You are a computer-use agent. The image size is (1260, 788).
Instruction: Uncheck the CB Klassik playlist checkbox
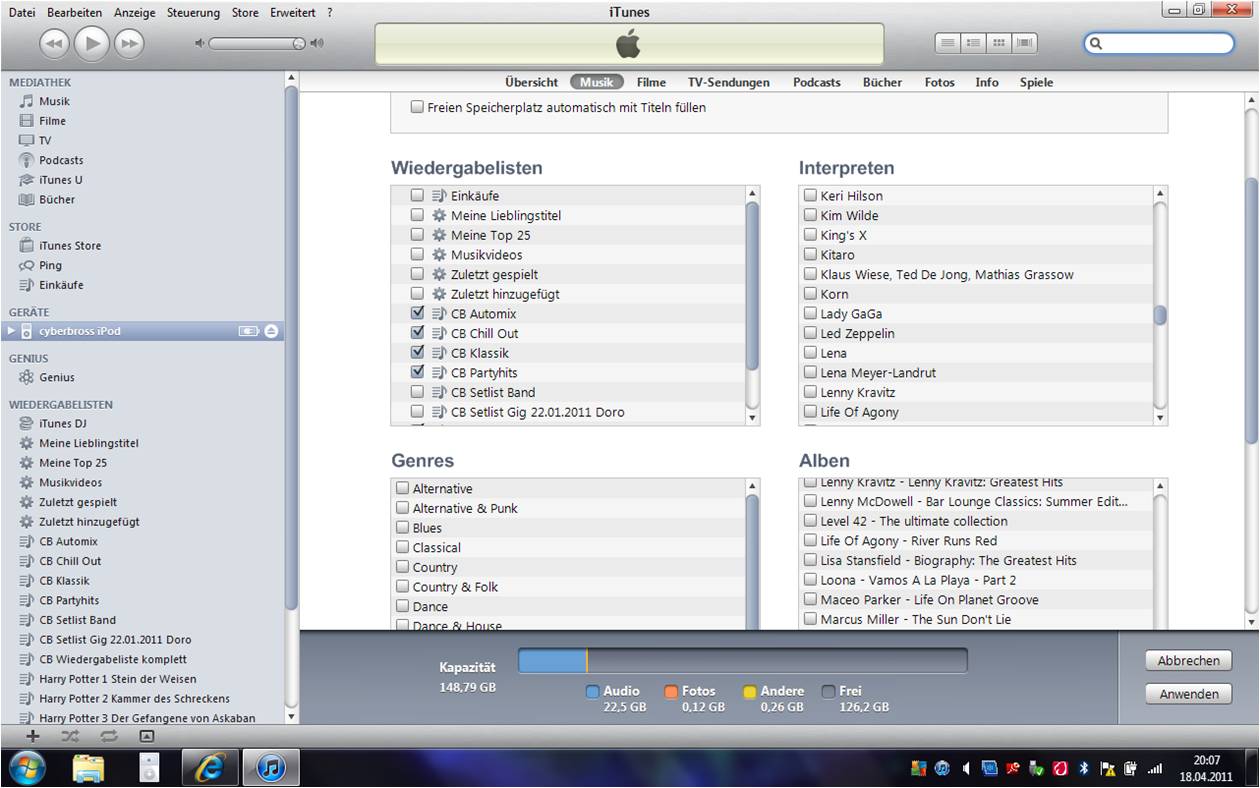pos(417,352)
